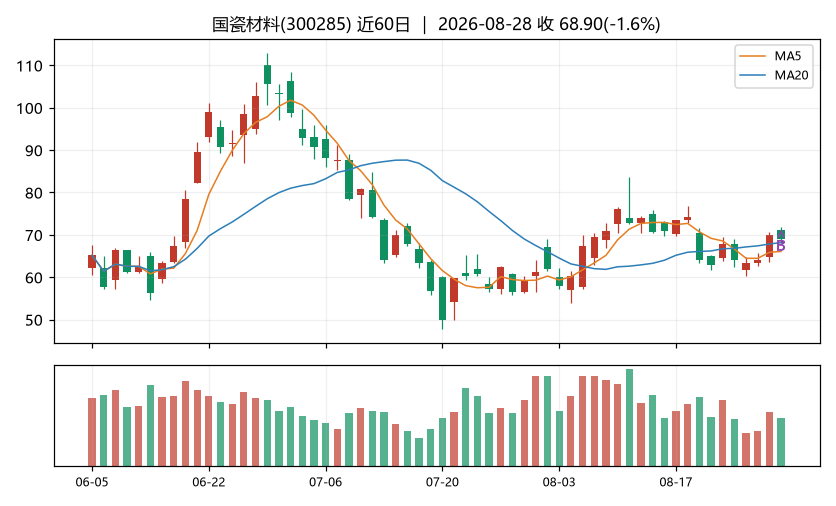Image resolution: width=836 pixels, height=506 pixels.
Task: Click the 90 price axis label
Action: [x=33, y=151]
